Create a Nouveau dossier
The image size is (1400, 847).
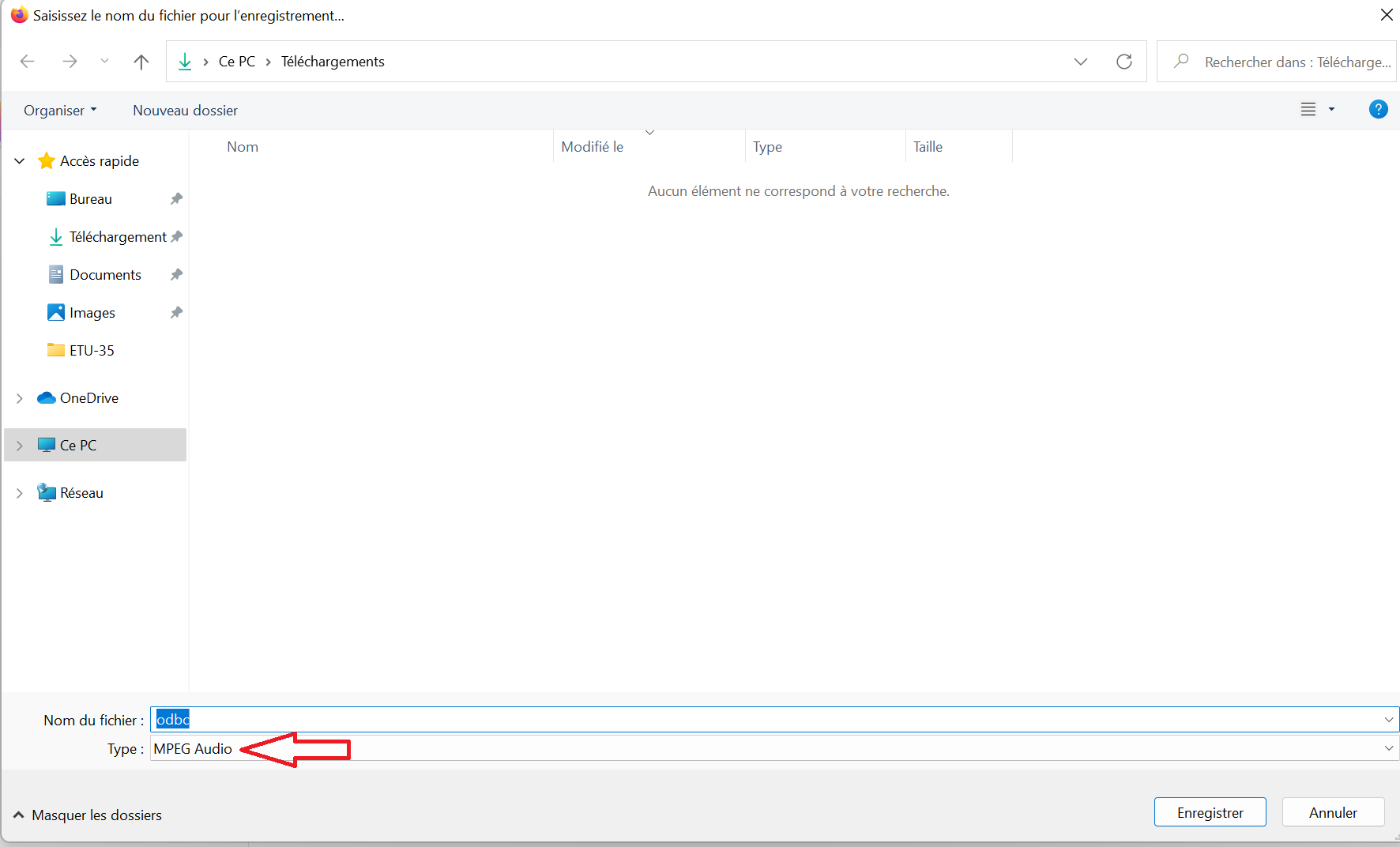click(185, 111)
